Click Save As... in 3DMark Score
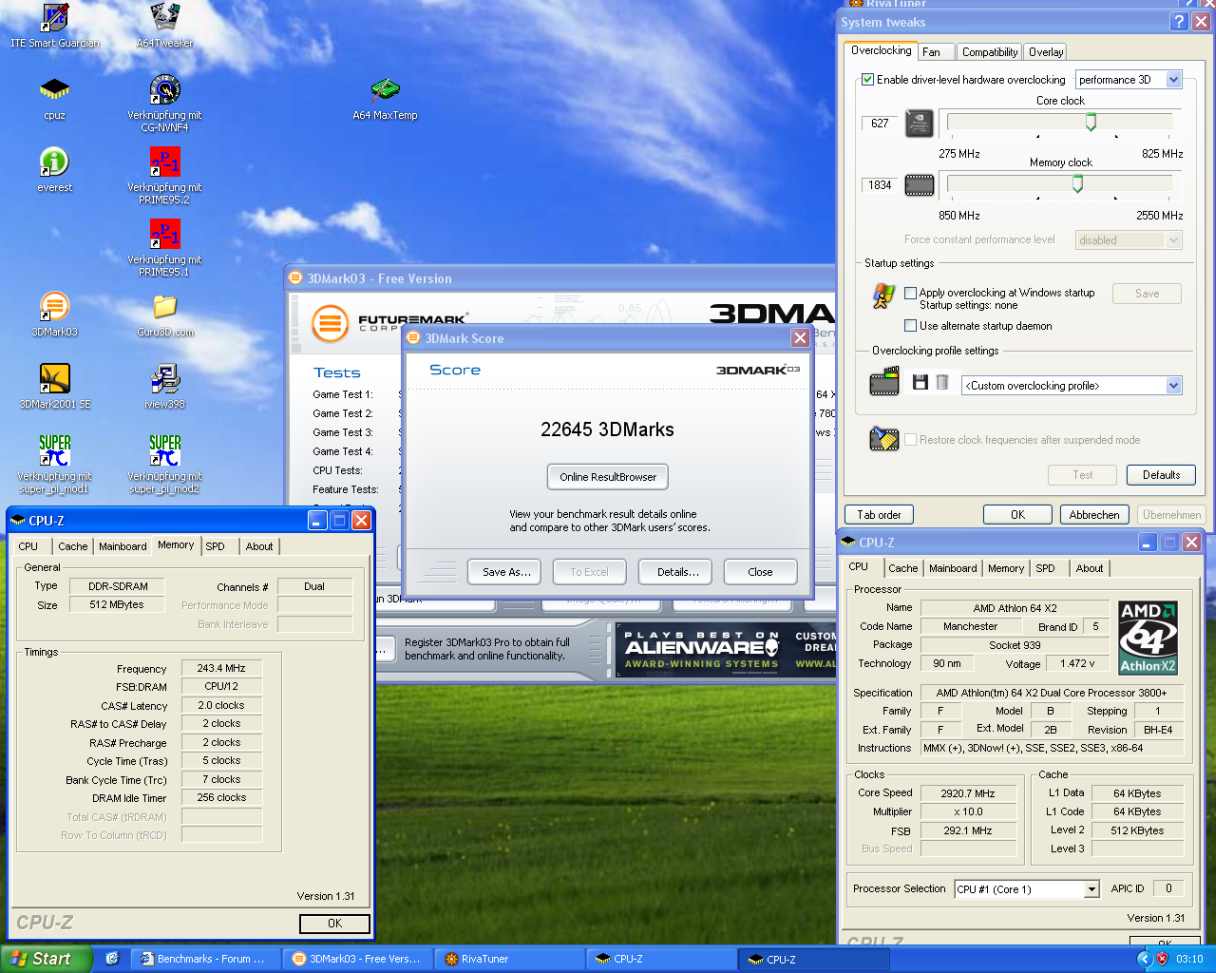The height and width of the screenshot is (973, 1216). pos(504,572)
